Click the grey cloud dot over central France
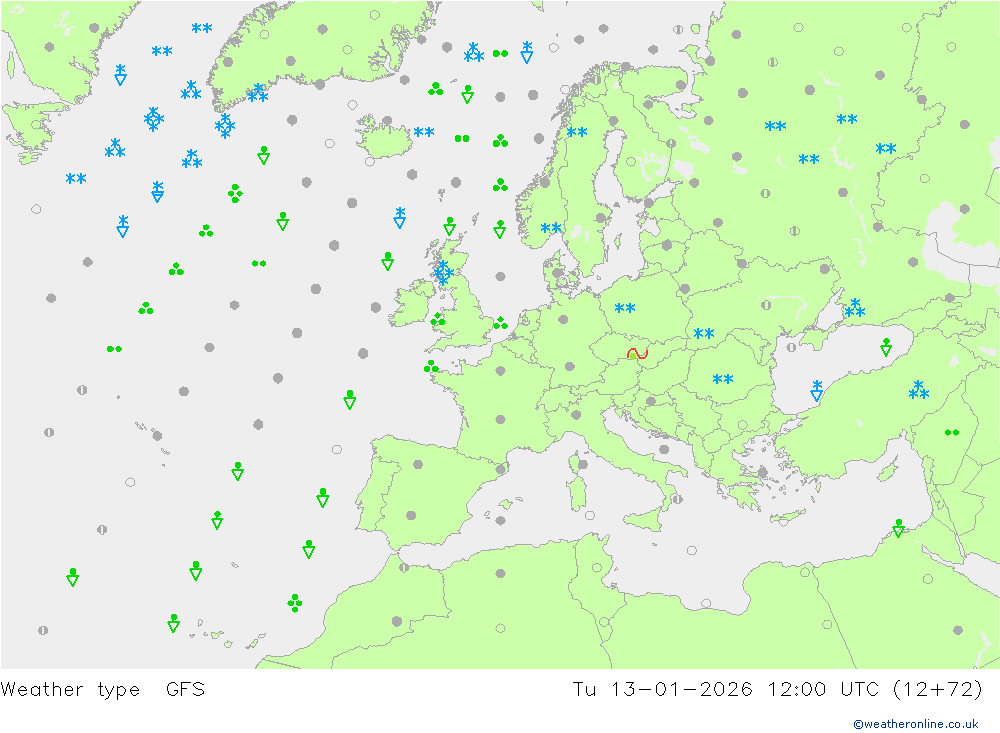 click(x=501, y=420)
